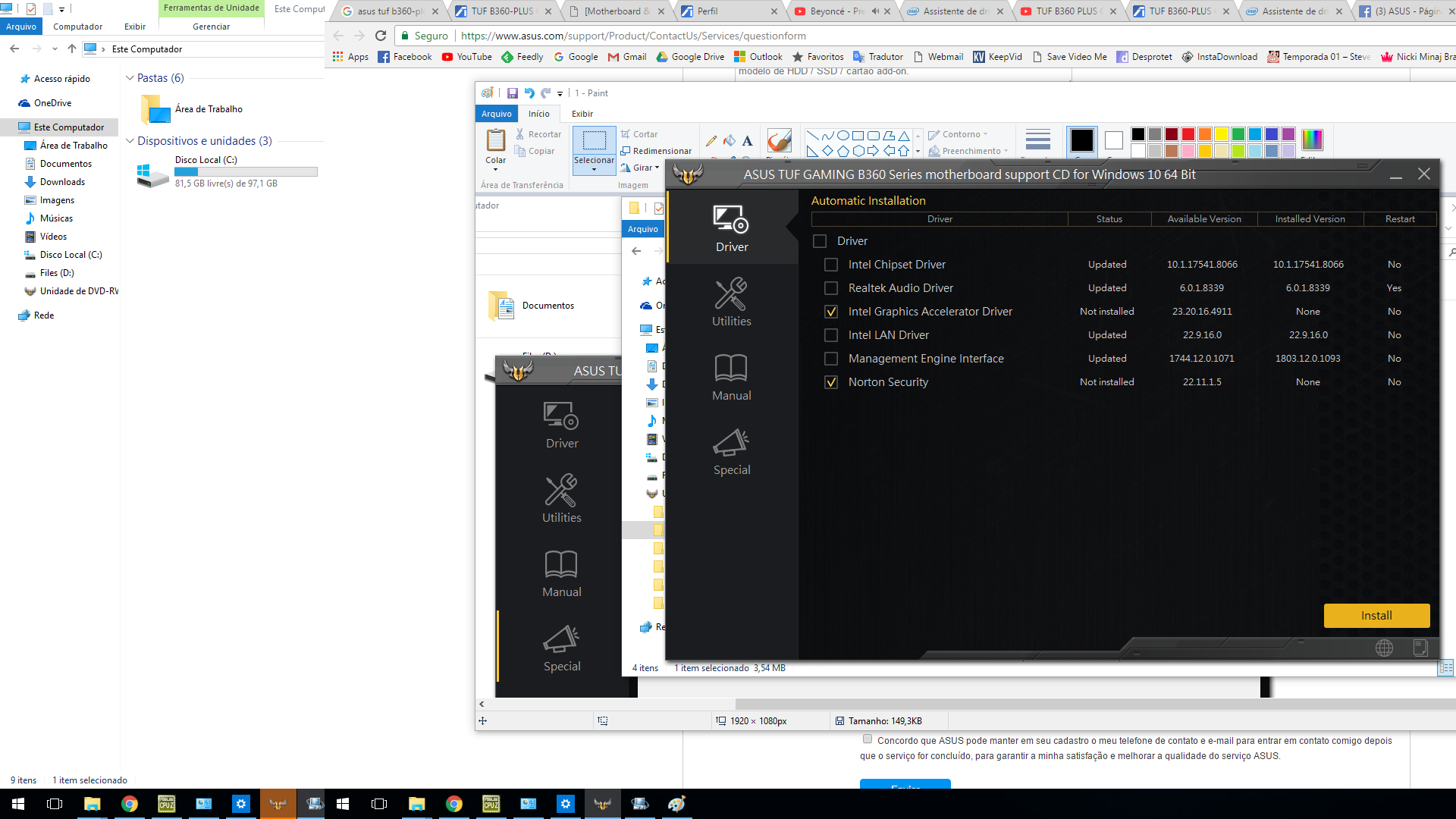The image size is (1456, 819).
Task: Check the Intel LAN Driver checkbox
Action: pos(831,335)
